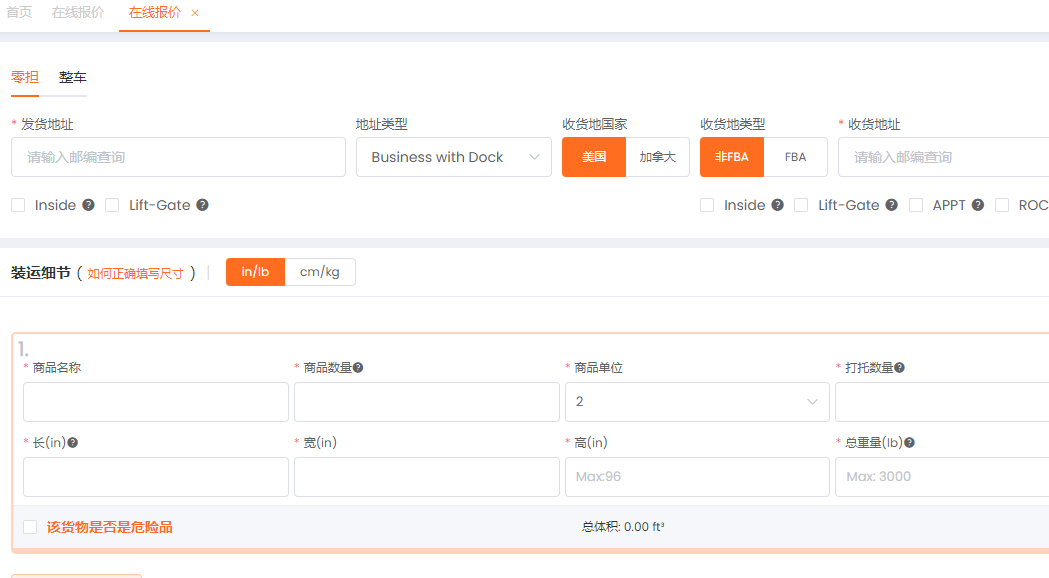1049x578 pixels.
Task: Check the destination Lift-Gate option
Action: pos(801,205)
